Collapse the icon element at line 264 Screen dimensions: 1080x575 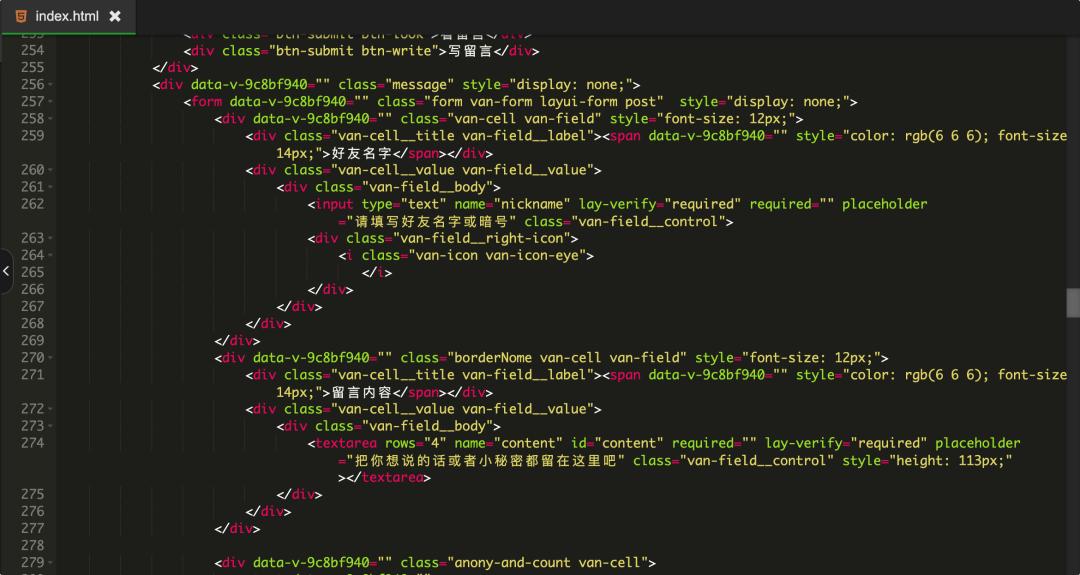pyautogui.click(x=51, y=255)
